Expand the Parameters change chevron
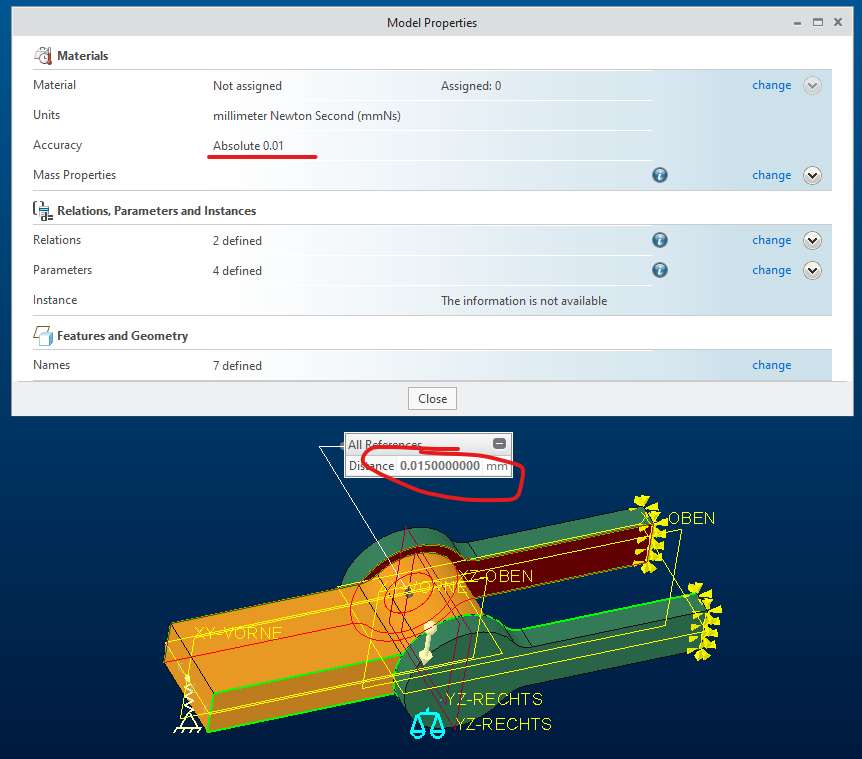Viewport: 862px width, 759px height. 812,270
